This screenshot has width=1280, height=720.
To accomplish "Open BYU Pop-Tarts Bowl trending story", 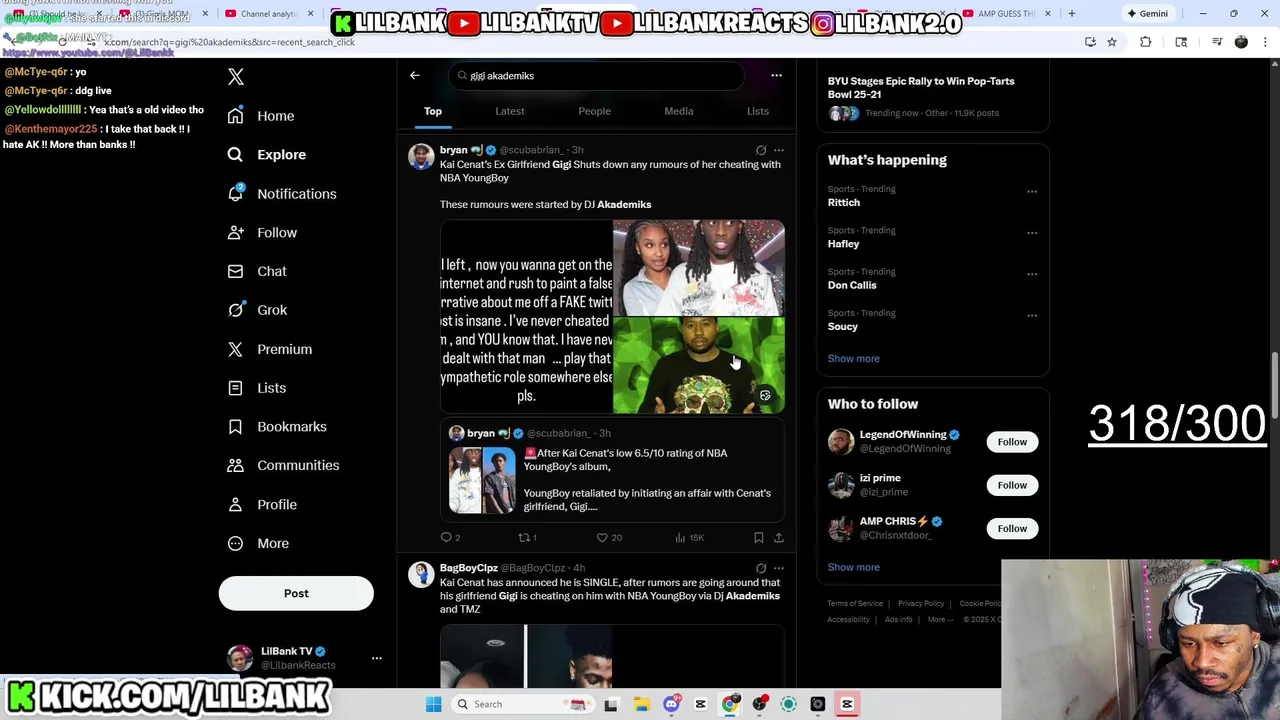I will [x=933, y=96].
